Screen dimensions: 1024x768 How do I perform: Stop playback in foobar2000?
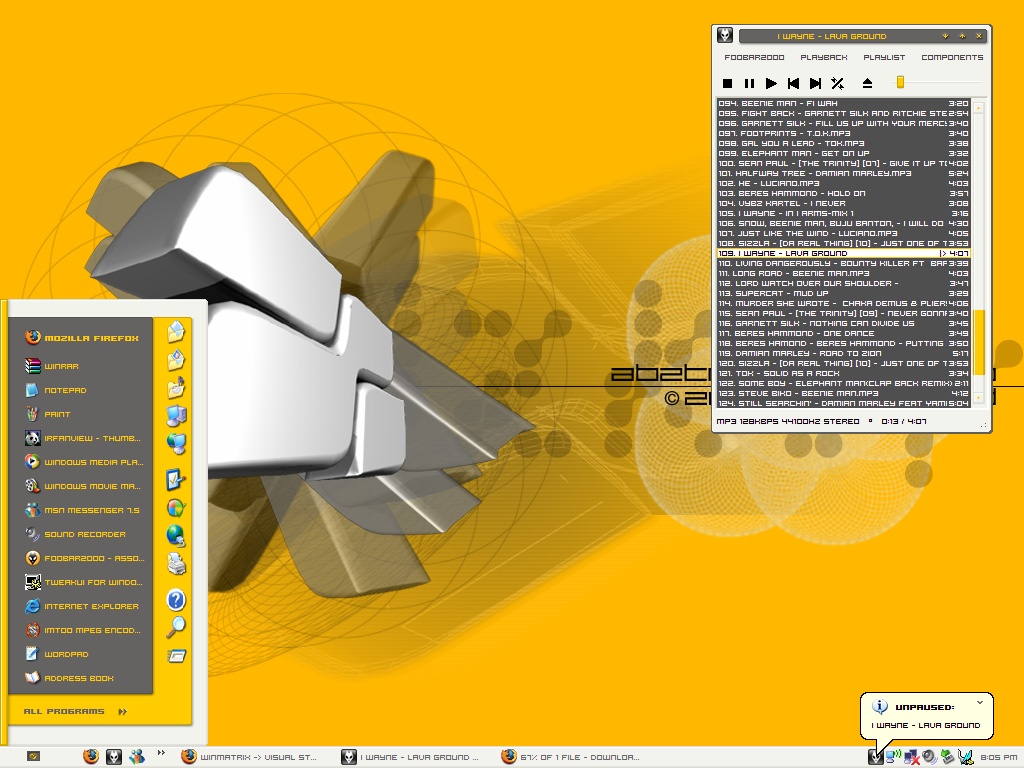pos(728,83)
